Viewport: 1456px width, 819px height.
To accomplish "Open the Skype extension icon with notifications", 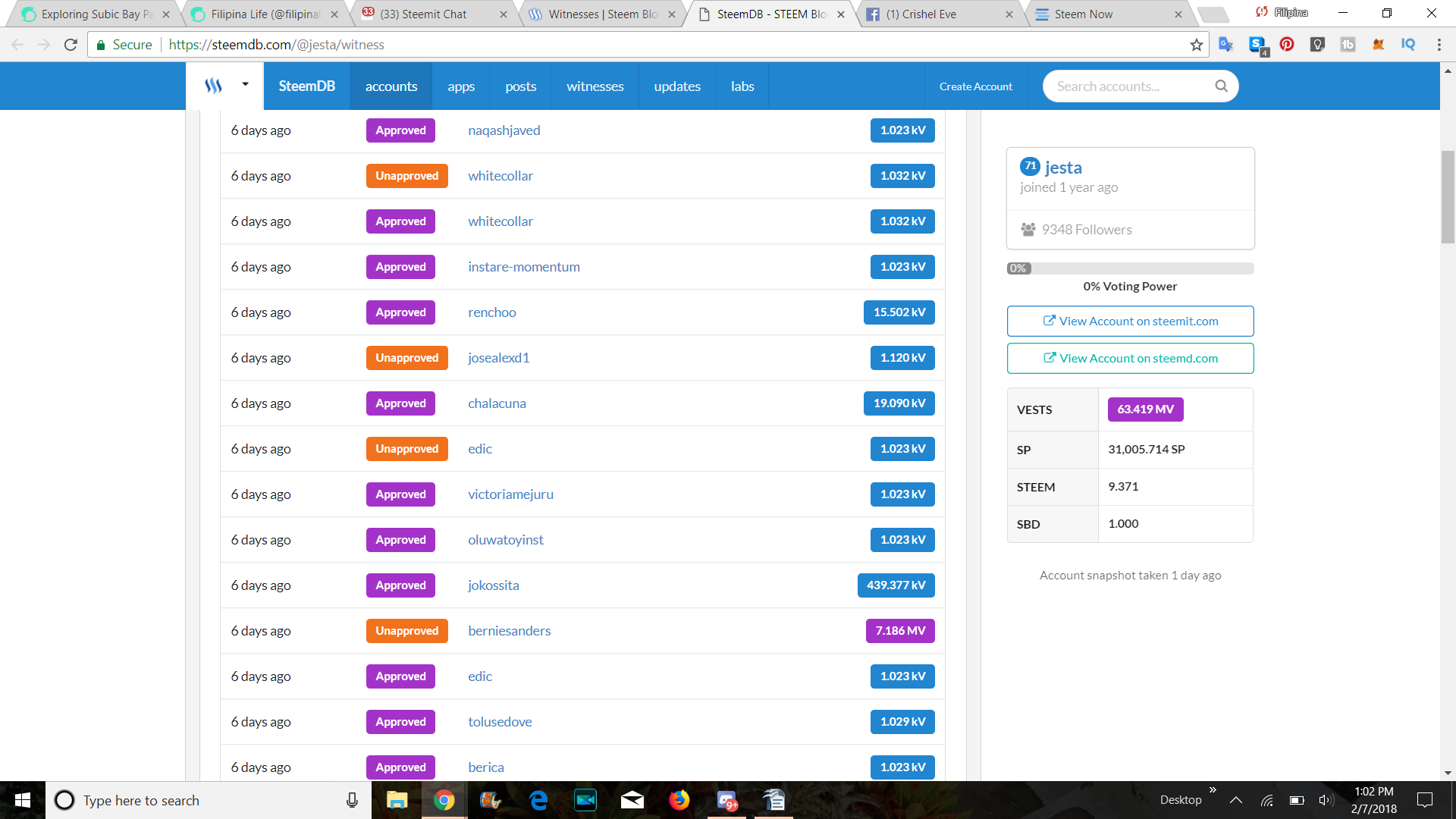I will 1257,44.
